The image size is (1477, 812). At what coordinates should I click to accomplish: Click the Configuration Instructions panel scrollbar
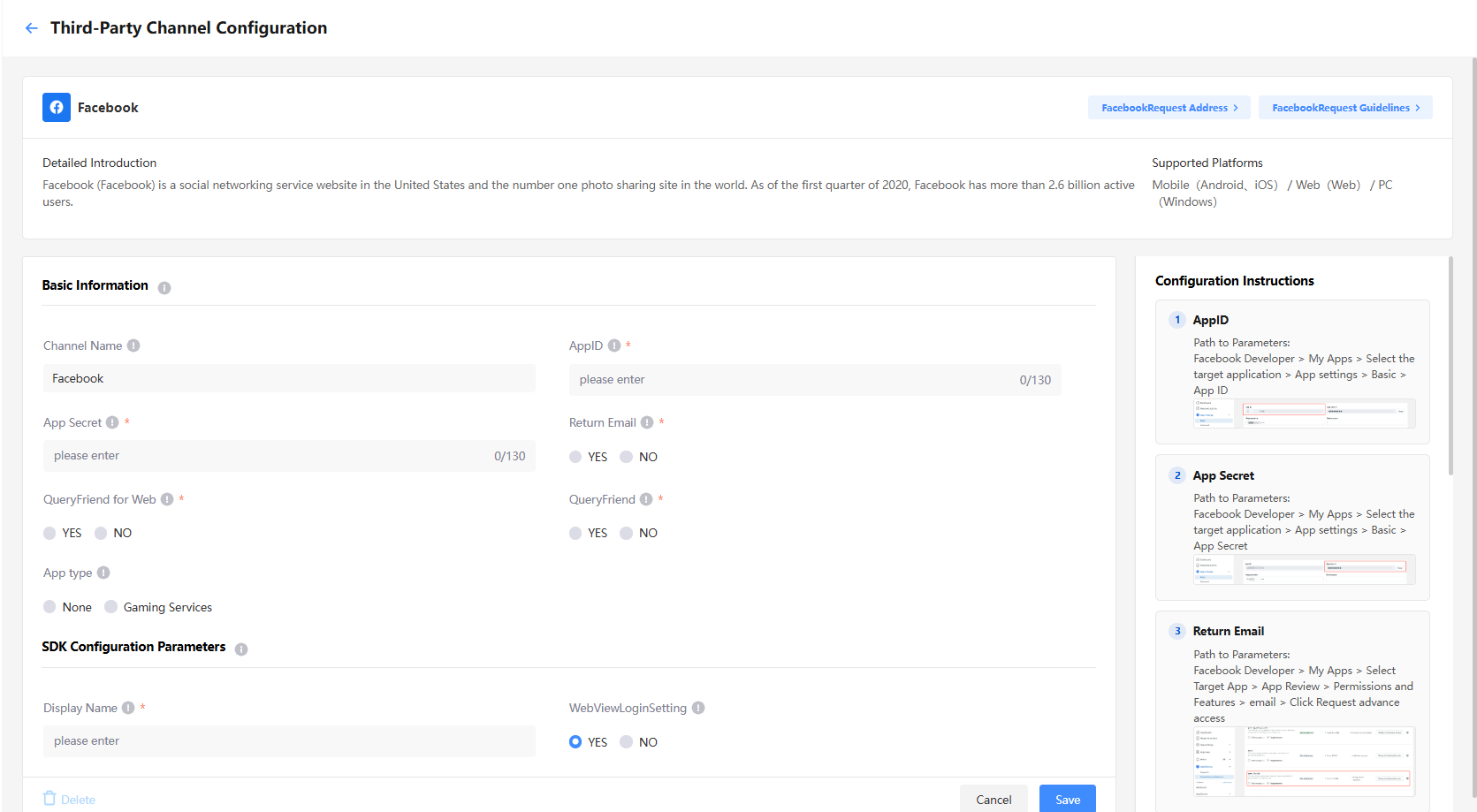[1450, 366]
